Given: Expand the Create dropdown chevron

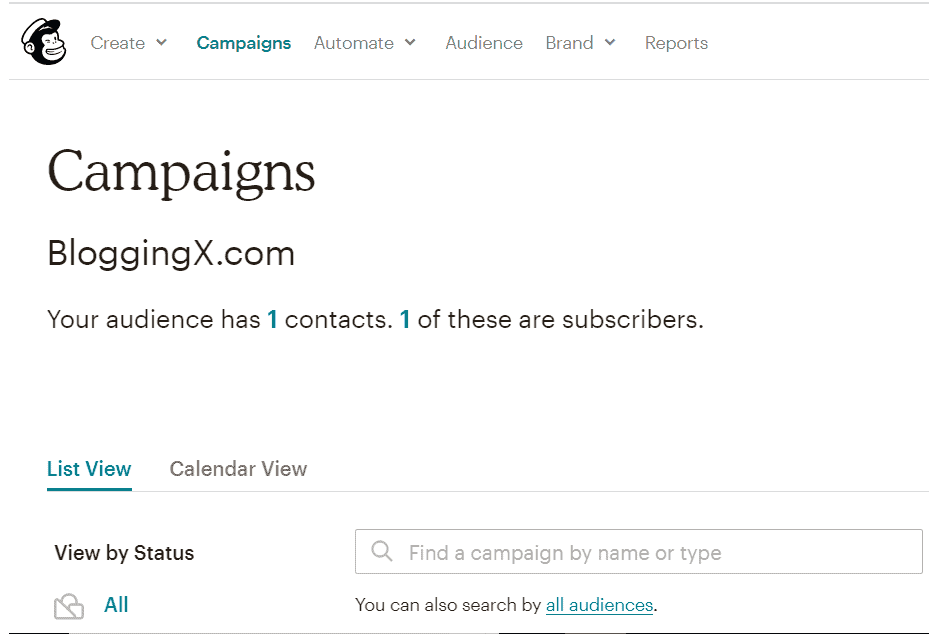Looking at the screenshot, I should [162, 43].
